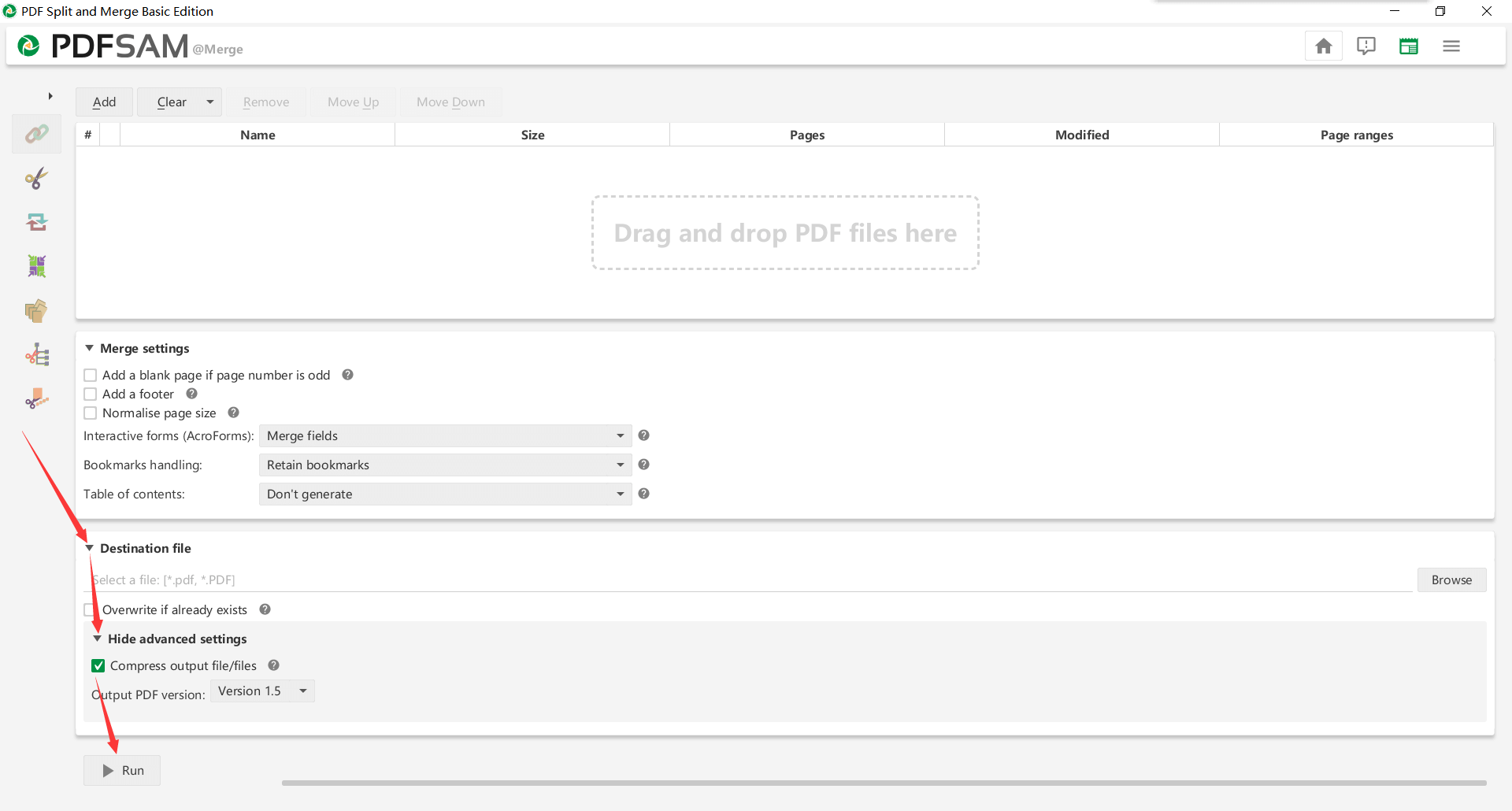The image size is (1512, 811).
Task: Open the Extract tool stacked pages icon
Action: (36, 311)
